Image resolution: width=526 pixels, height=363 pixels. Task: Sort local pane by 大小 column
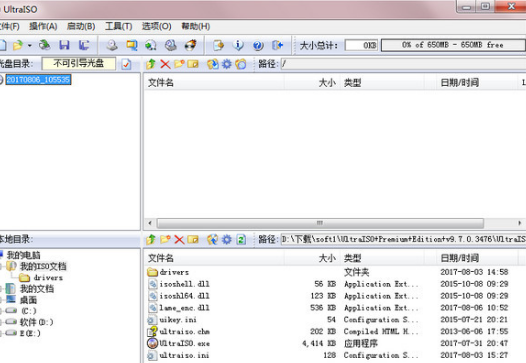(x=312, y=258)
